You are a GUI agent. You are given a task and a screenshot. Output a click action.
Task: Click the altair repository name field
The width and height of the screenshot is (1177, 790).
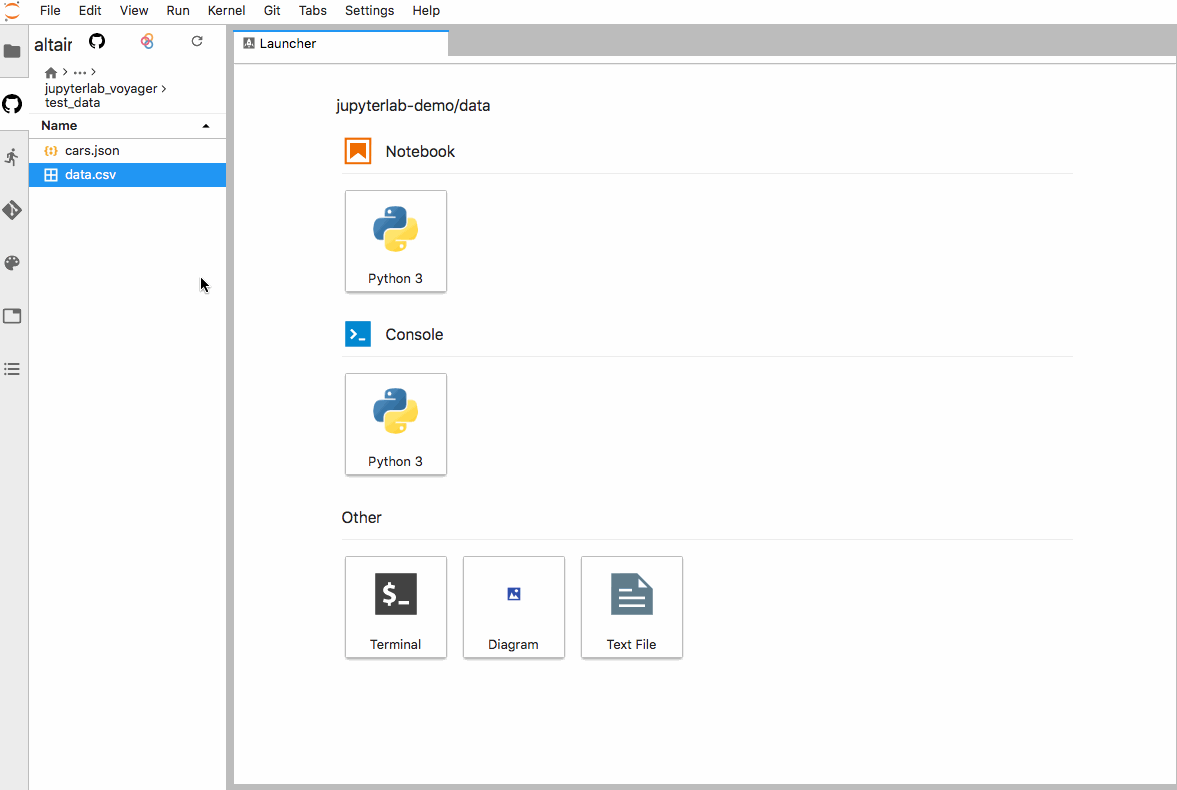pos(53,45)
